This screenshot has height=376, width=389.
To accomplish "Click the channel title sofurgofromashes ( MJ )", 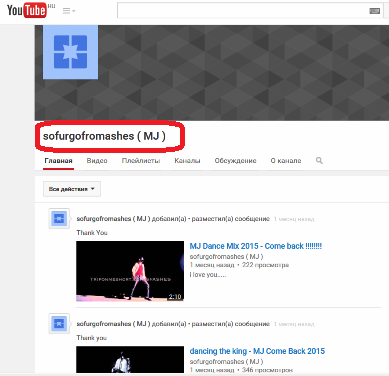I will pos(104,136).
